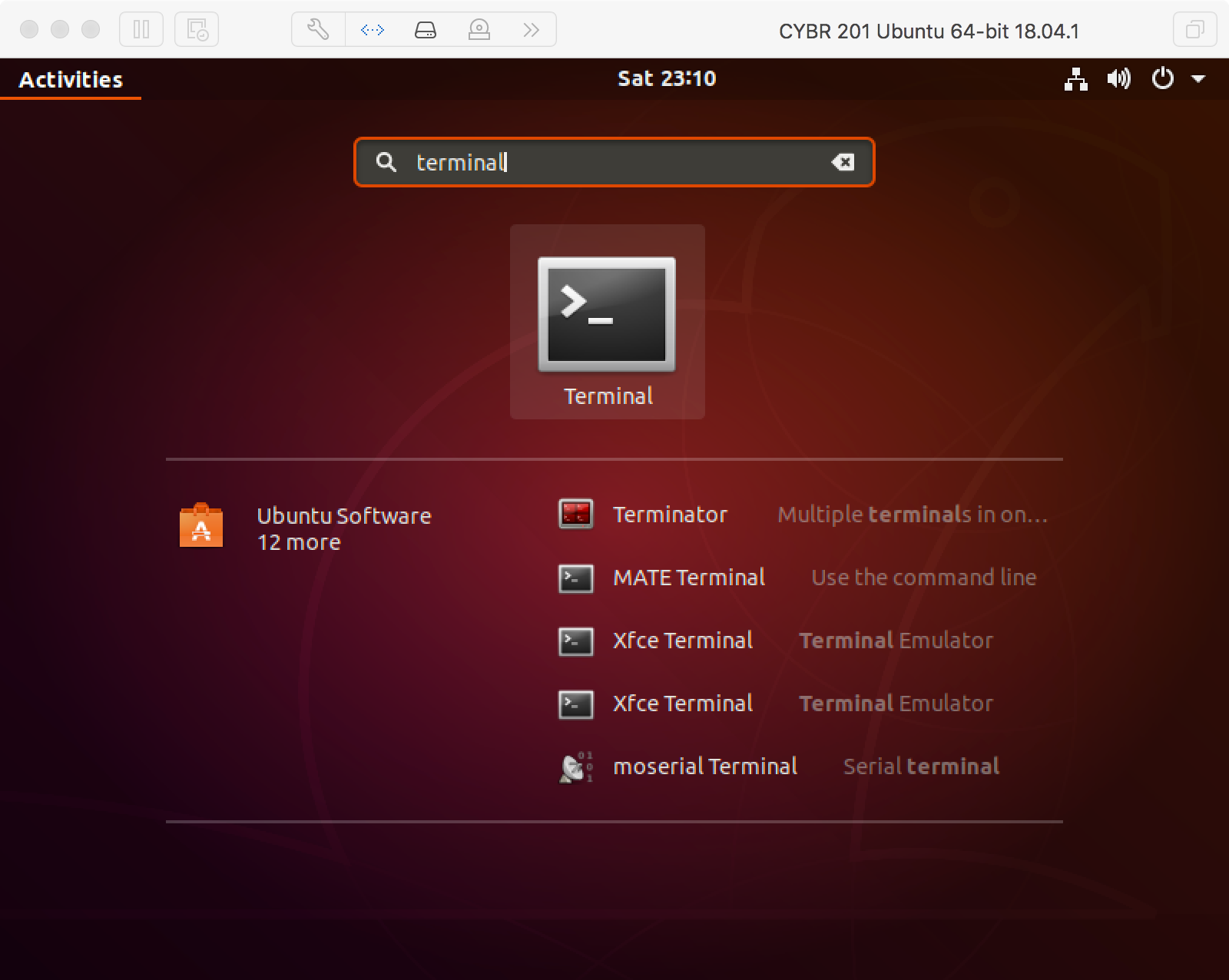Screen dimensions: 1229x980
Task: Click the volume speaker icon
Action: (1118, 79)
